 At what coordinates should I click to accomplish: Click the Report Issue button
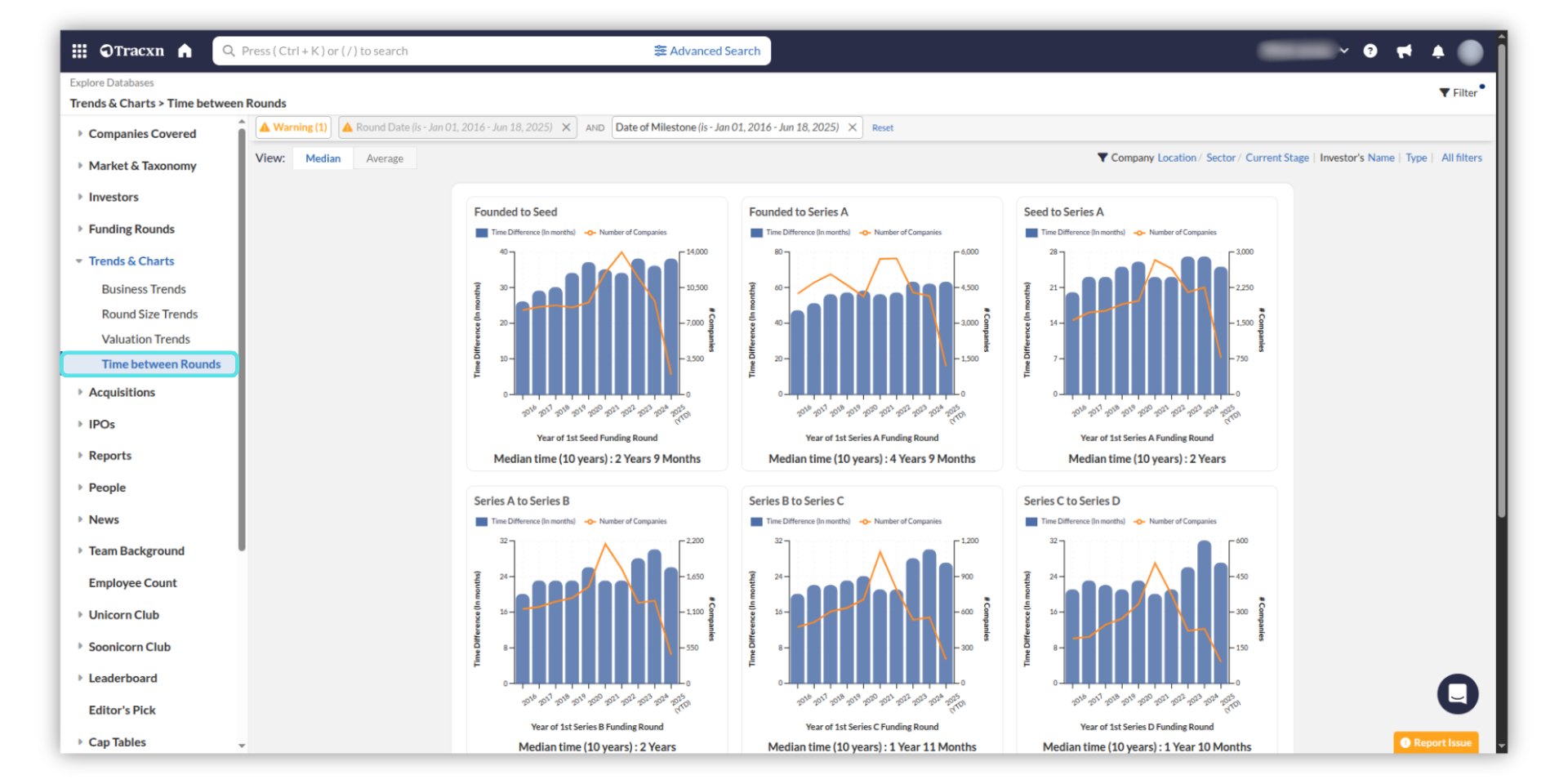click(1436, 742)
